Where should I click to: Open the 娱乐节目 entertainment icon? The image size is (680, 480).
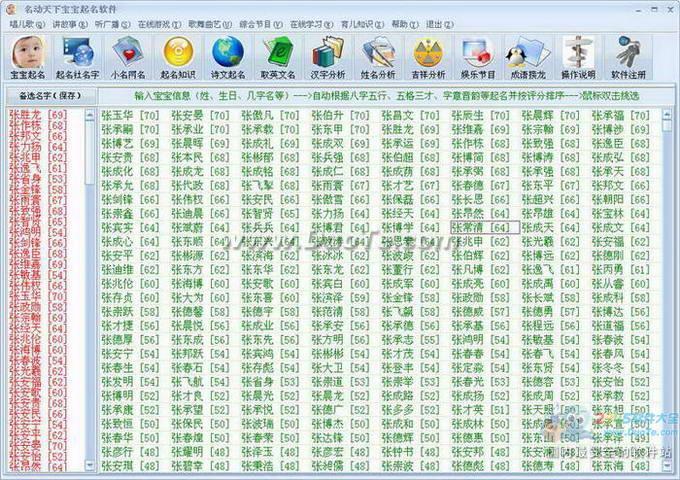click(x=478, y=58)
